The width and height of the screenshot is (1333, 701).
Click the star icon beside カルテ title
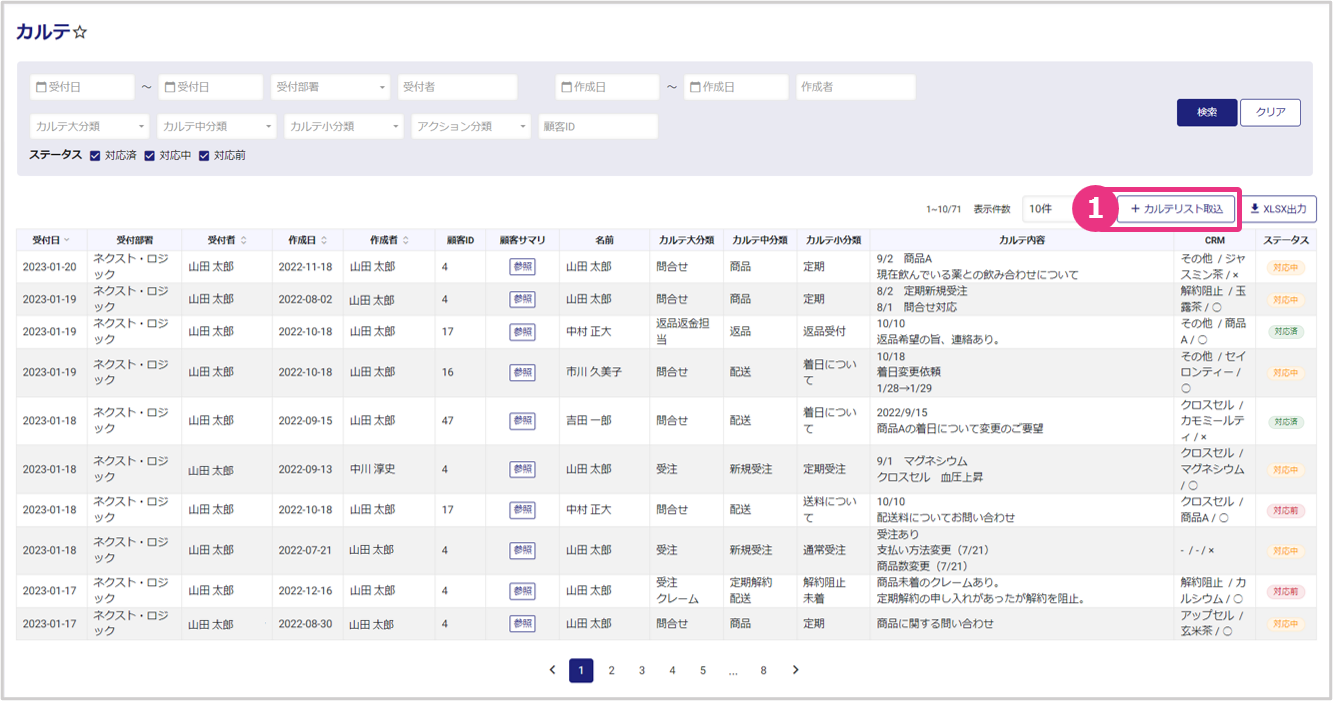(81, 33)
